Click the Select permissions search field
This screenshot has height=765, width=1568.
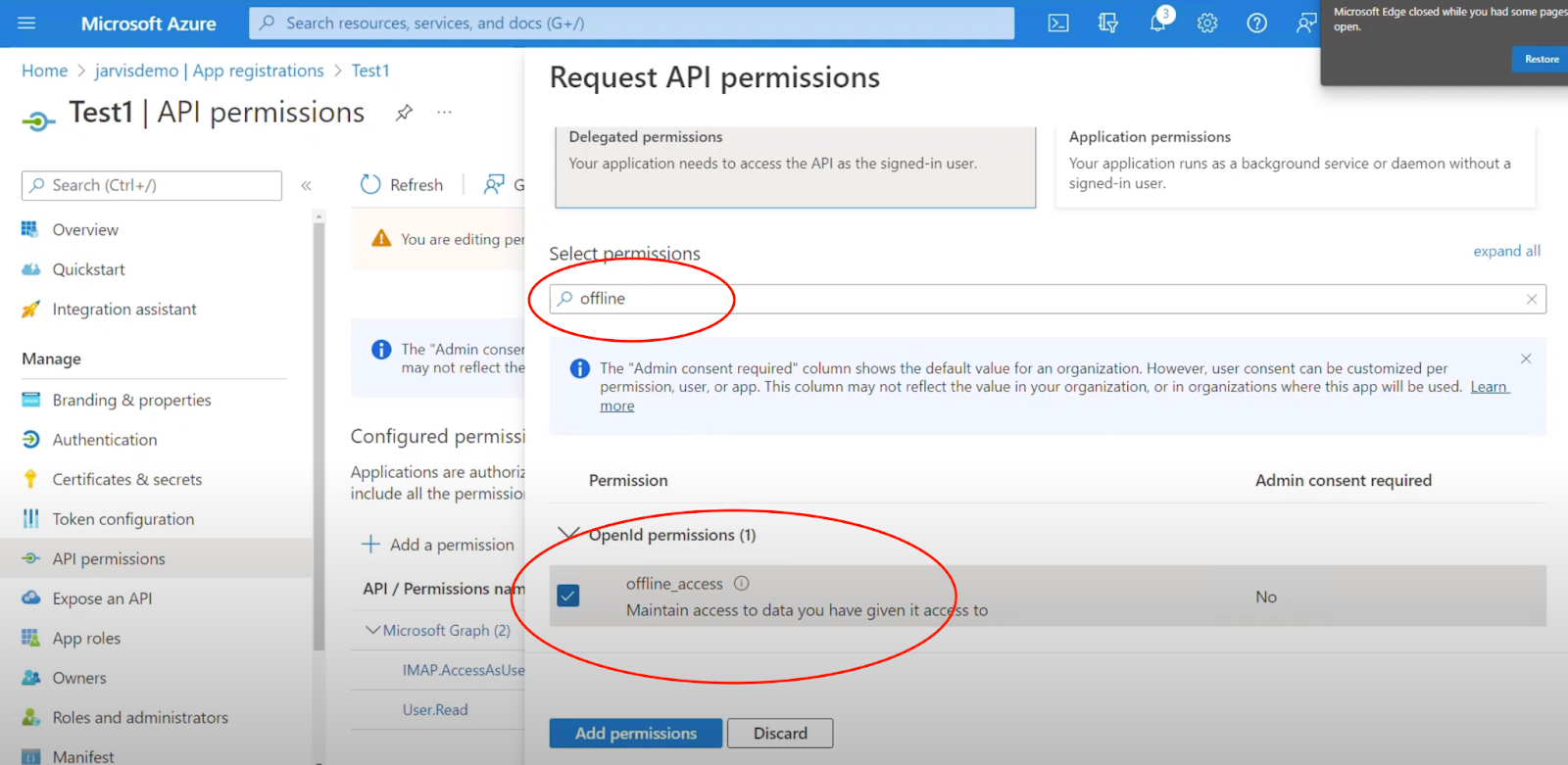[x=1048, y=299]
